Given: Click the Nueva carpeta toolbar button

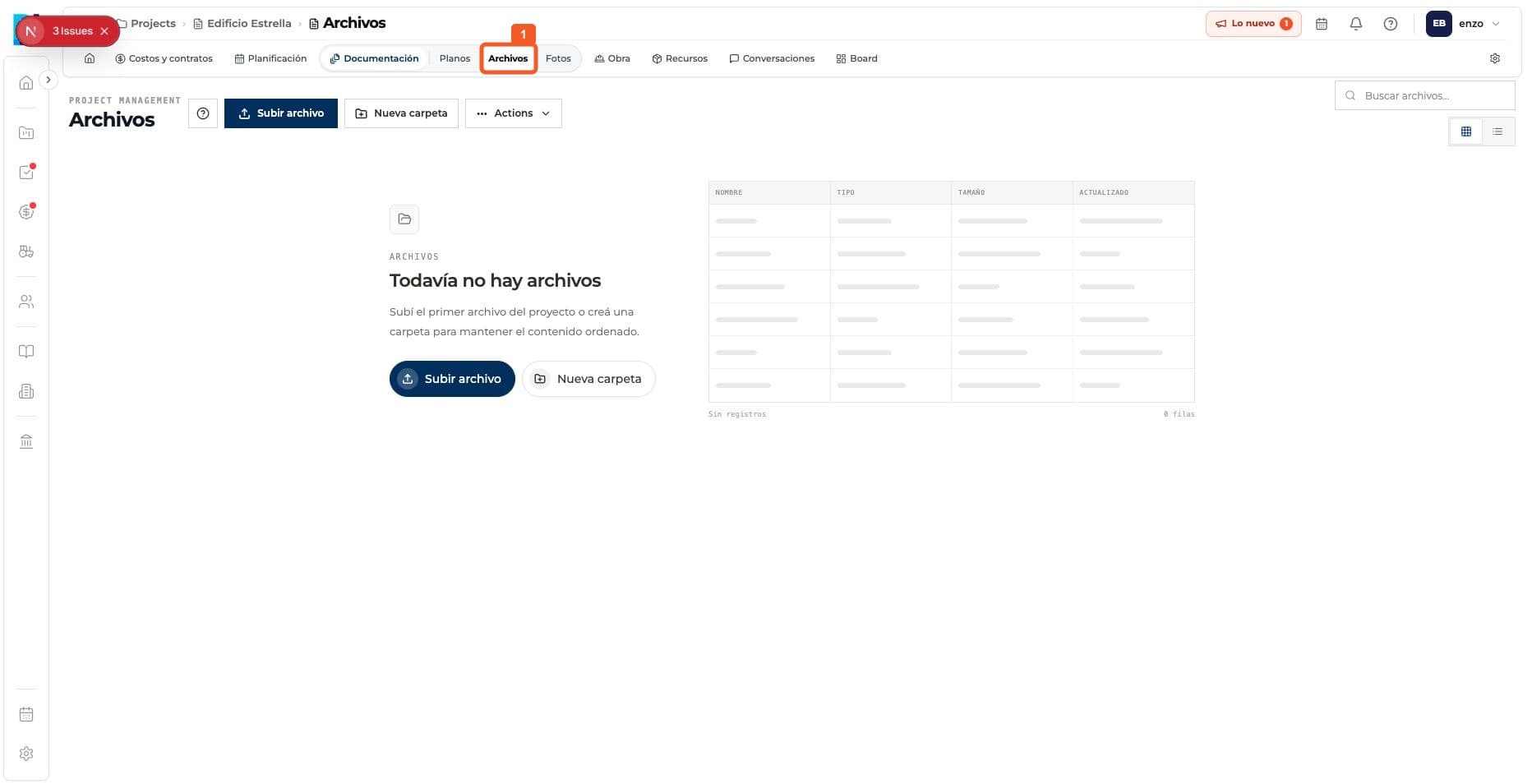Looking at the screenshot, I should (x=401, y=113).
